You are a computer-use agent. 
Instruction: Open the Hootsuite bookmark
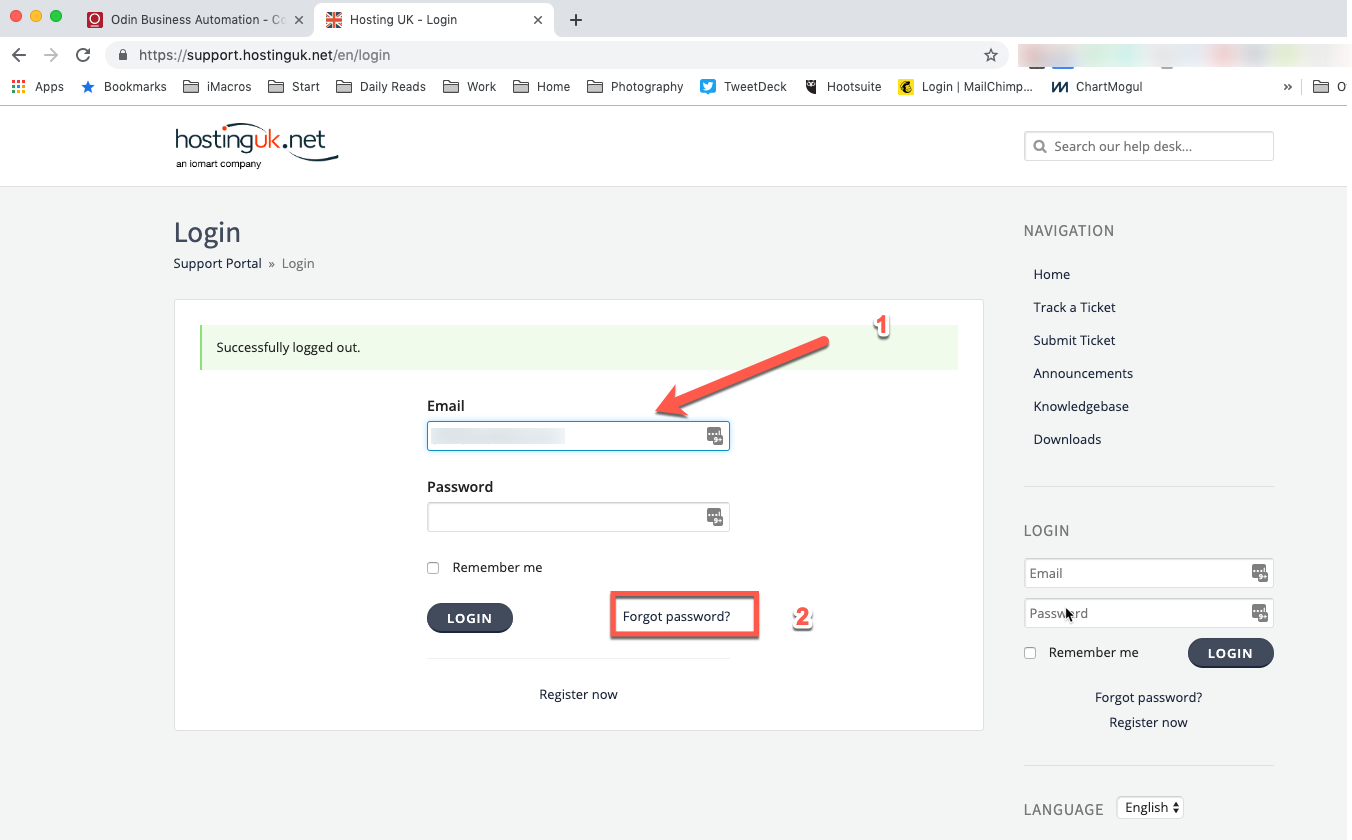pyautogui.click(x=843, y=87)
